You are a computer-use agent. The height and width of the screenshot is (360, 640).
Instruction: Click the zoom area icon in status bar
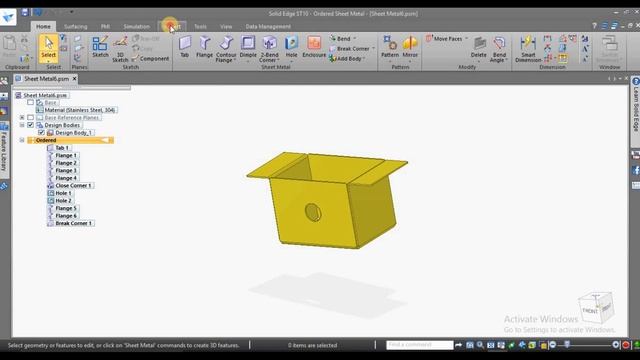pyautogui.click(x=470, y=345)
